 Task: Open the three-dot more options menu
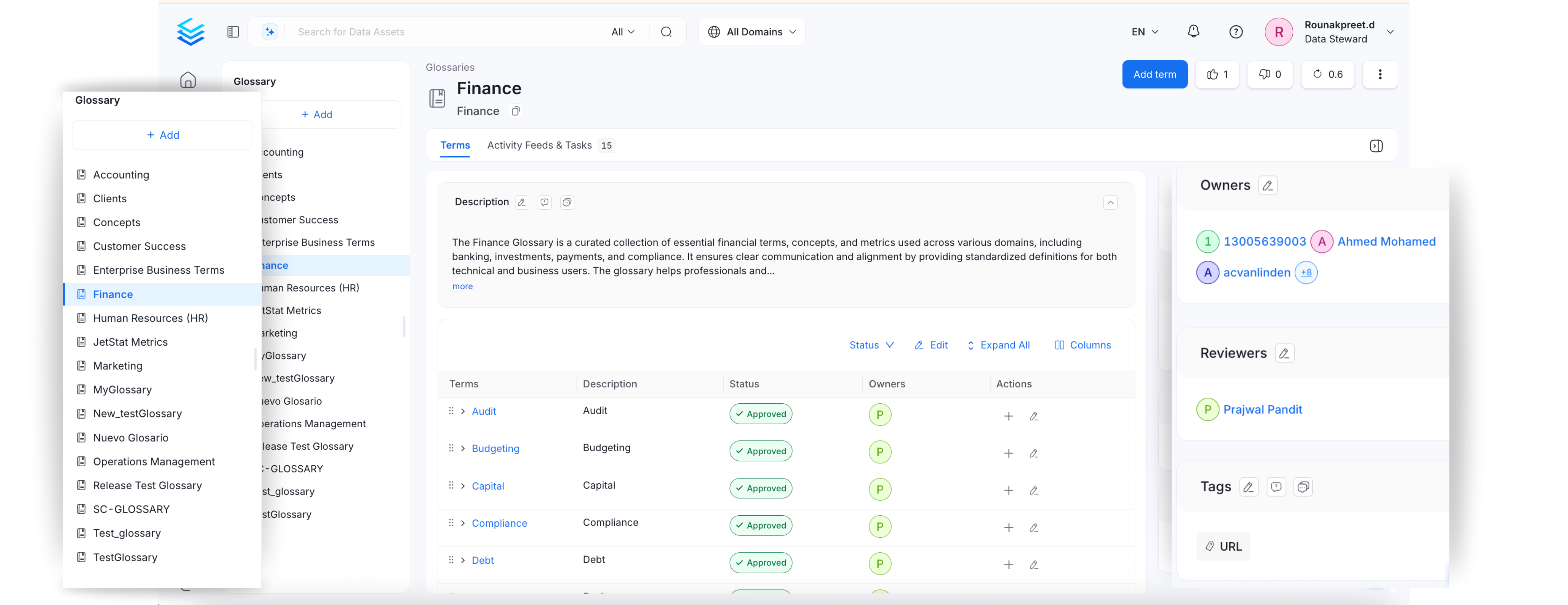click(1379, 74)
